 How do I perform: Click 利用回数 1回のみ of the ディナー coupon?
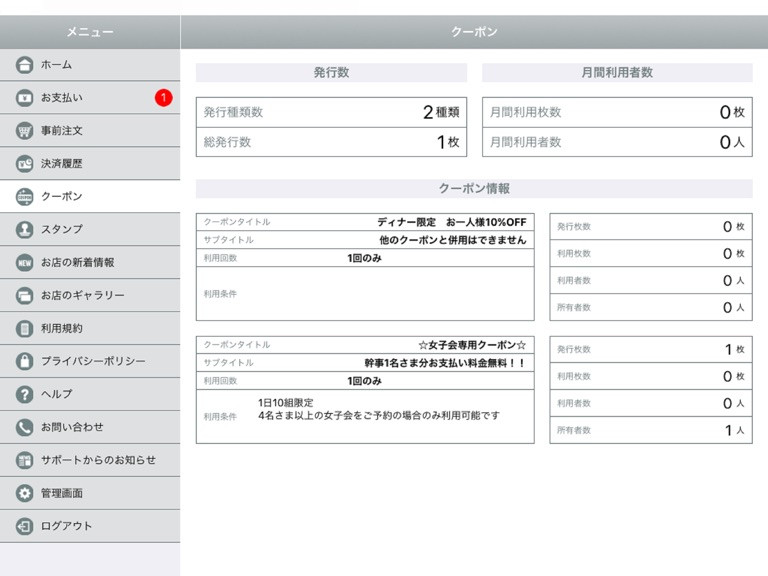tap(365, 258)
